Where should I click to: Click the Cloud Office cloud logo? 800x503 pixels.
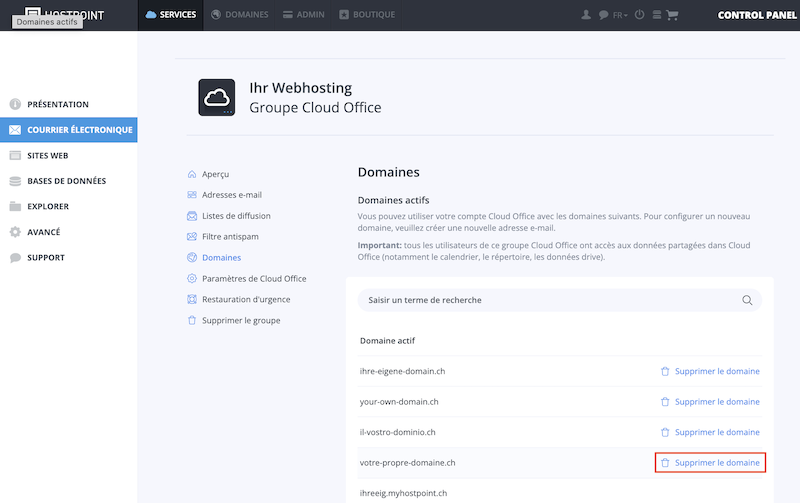217,97
